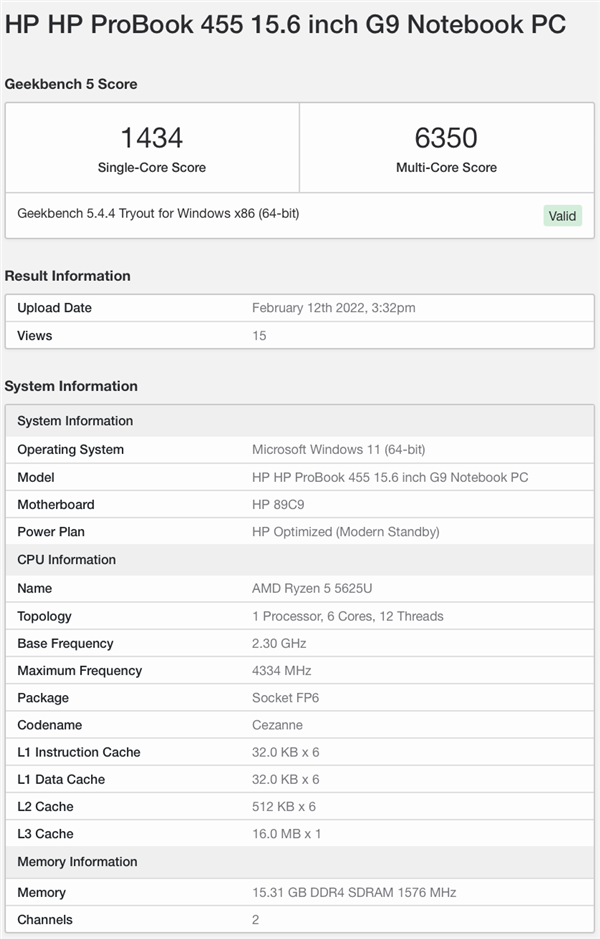Click the Codename value Cezanne
The height and width of the screenshot is (939, 600).
pyautogui.click(x=277, y=725)
